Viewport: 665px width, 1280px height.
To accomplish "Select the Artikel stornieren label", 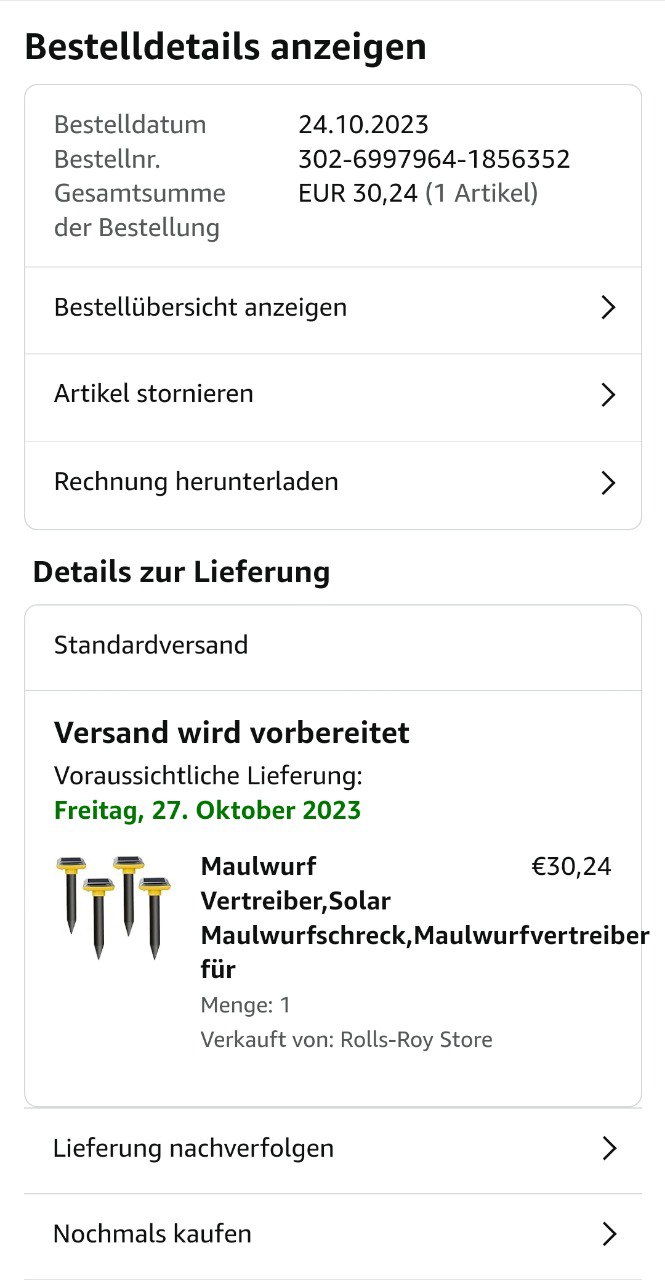I will pos(153,394).
